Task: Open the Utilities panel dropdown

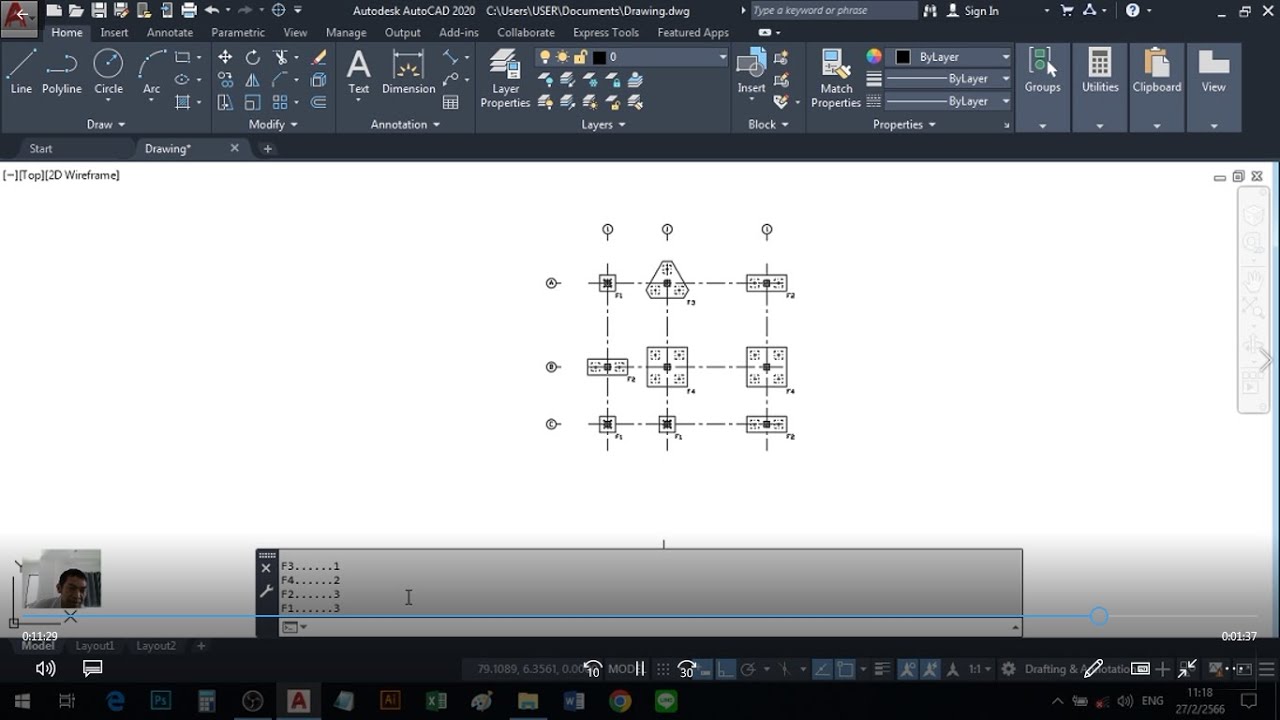Action: [1099, 126]
